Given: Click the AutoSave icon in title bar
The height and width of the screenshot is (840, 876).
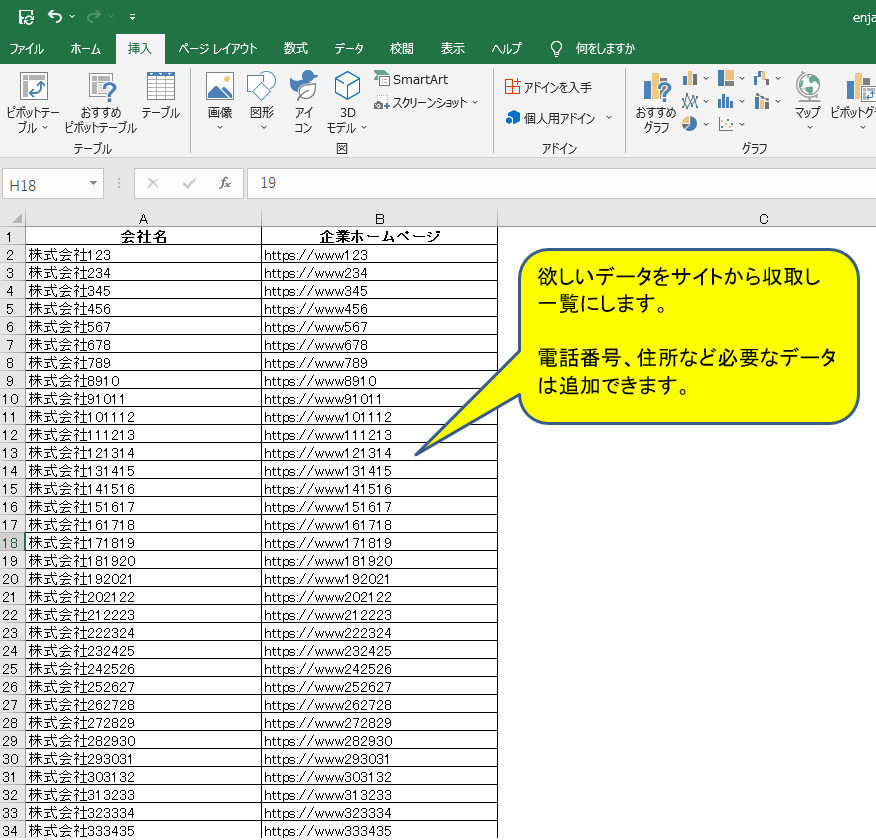Looking at the screenshot, I should pos(26,17).
